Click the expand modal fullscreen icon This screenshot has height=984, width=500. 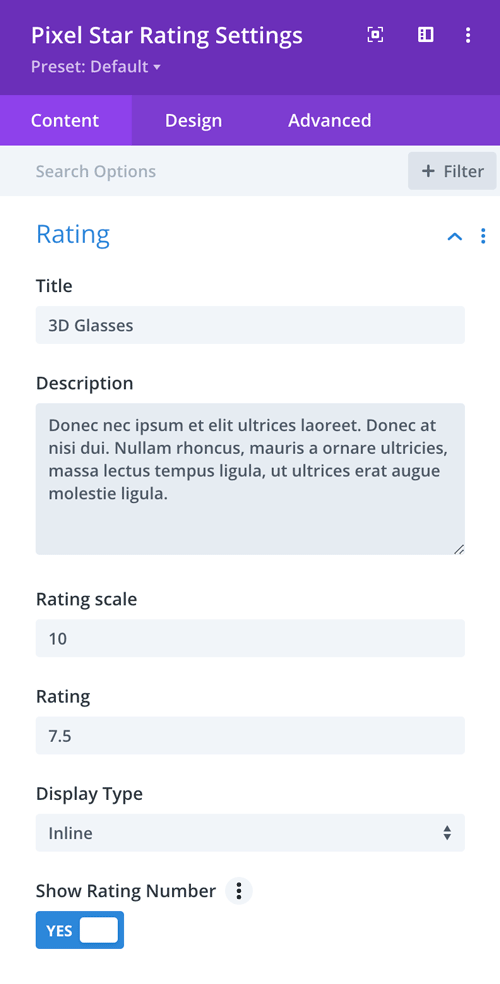coord(375,35)
